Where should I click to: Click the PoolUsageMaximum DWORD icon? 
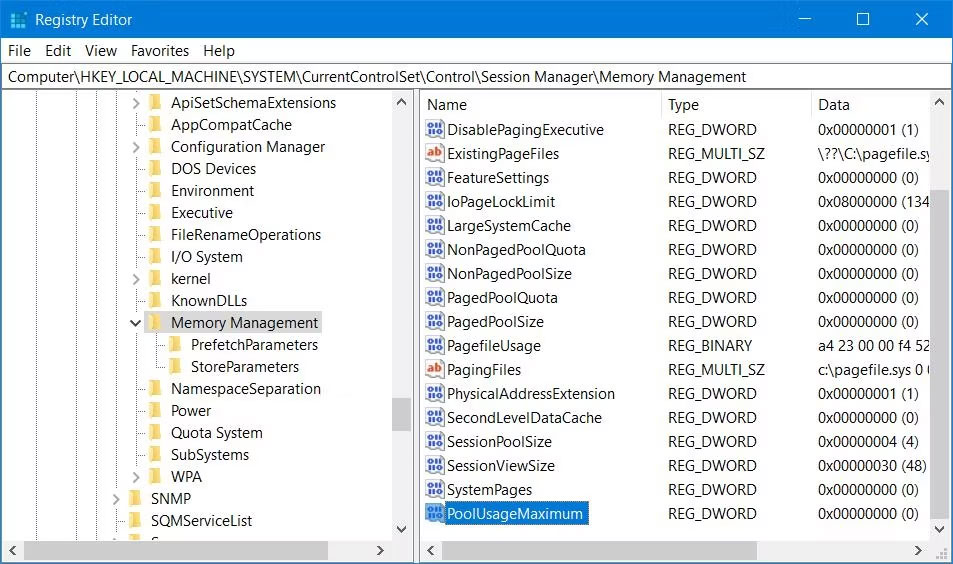[434, 514]
